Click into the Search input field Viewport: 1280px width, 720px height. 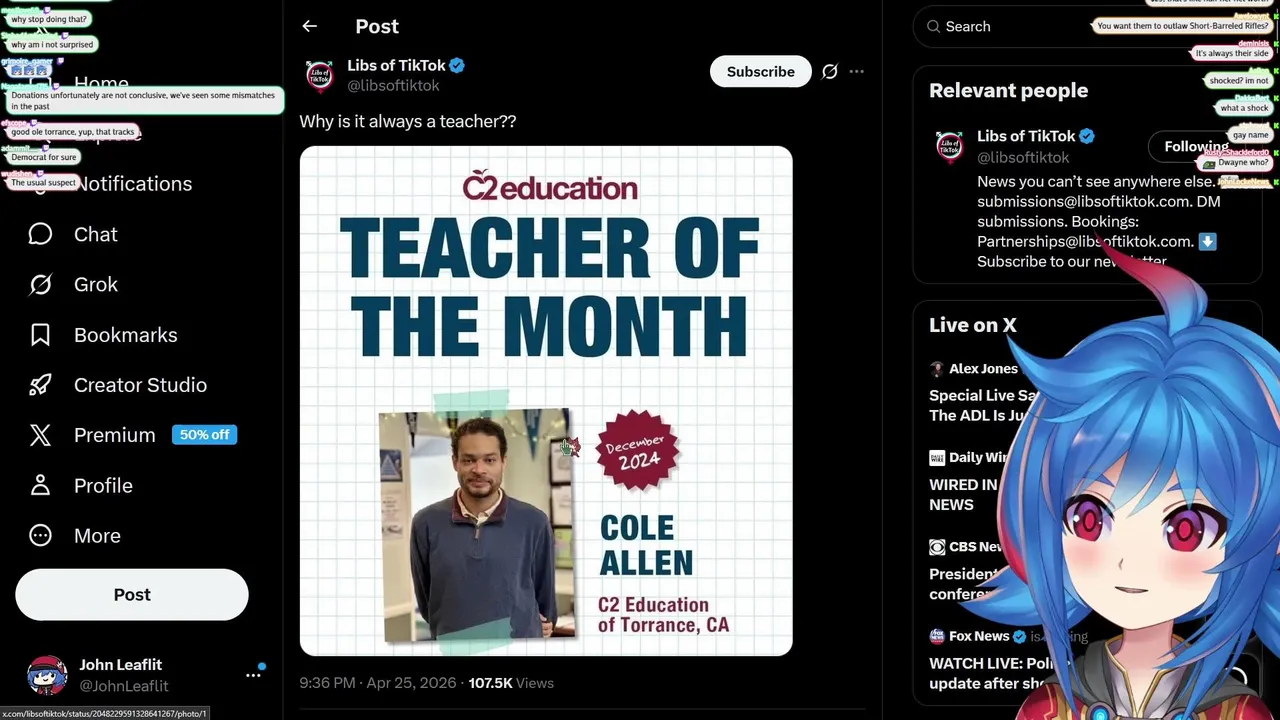tap(1010, 27)
